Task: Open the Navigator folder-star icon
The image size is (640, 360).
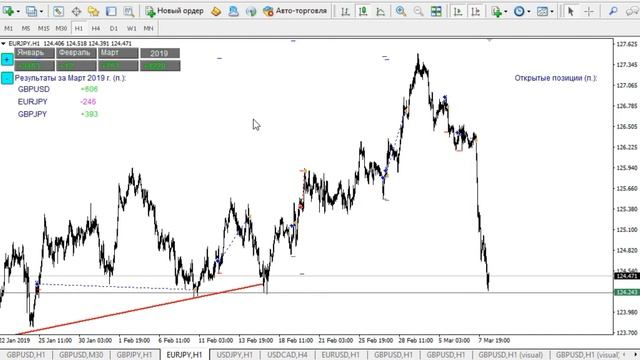Action: click(93, 11)
